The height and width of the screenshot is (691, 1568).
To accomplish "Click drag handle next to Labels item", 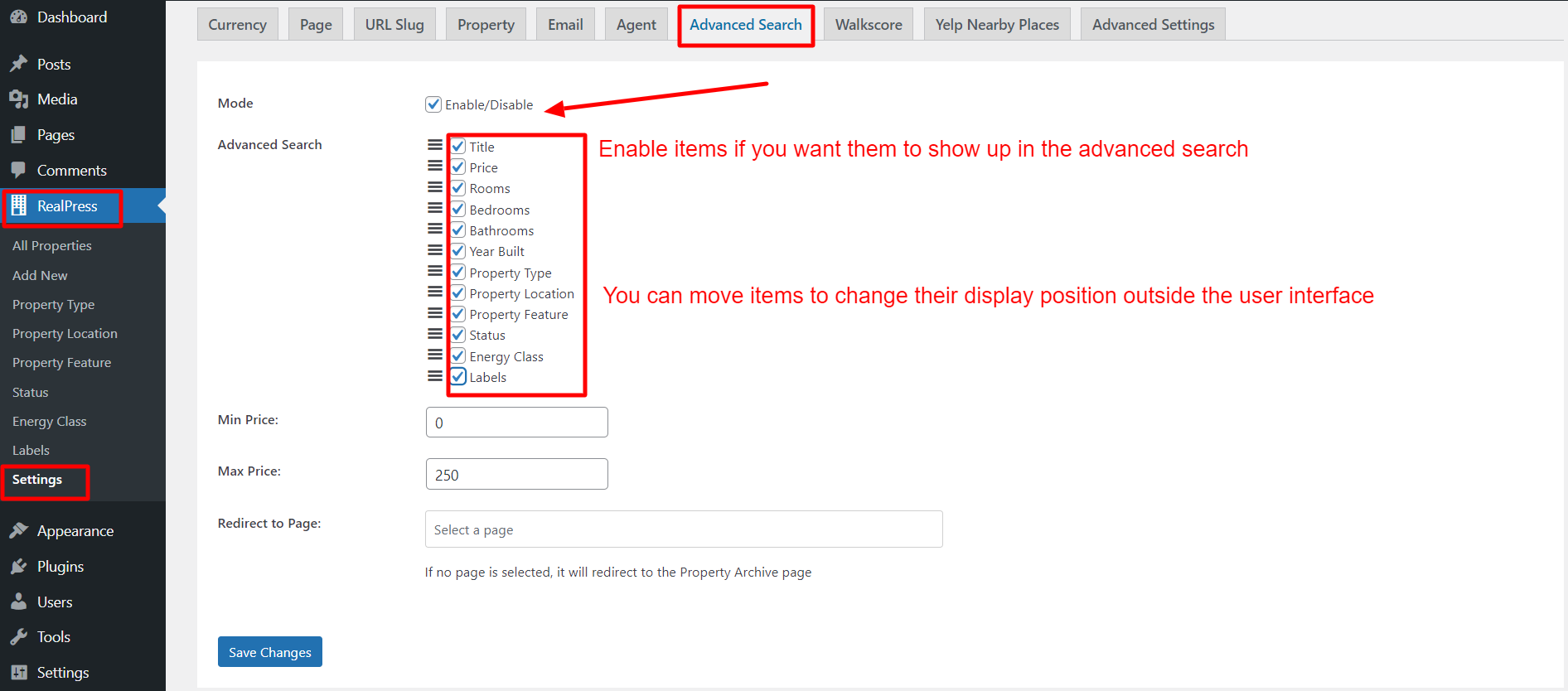I will pos(435,375).
